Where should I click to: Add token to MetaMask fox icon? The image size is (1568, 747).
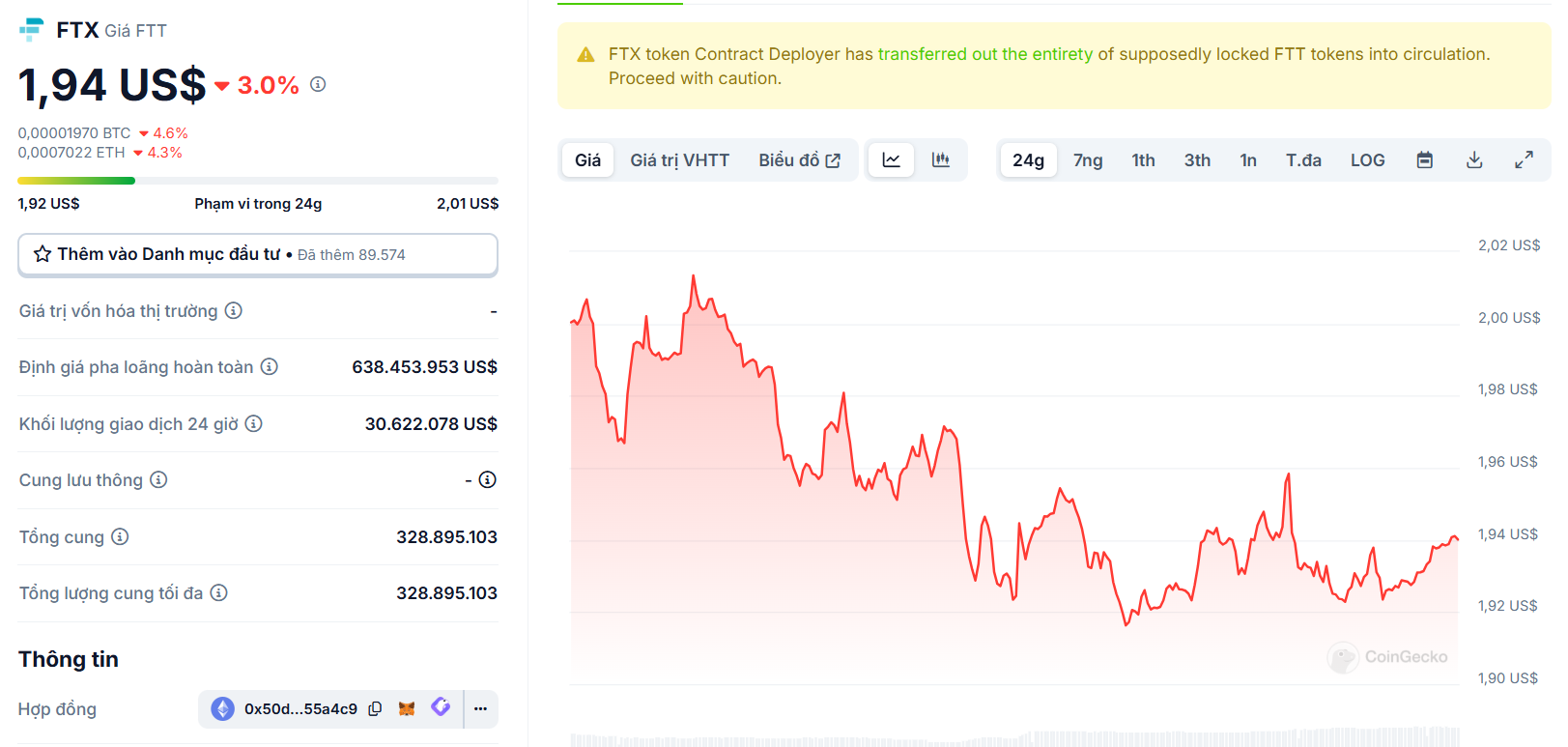click(x=407, y=708)
